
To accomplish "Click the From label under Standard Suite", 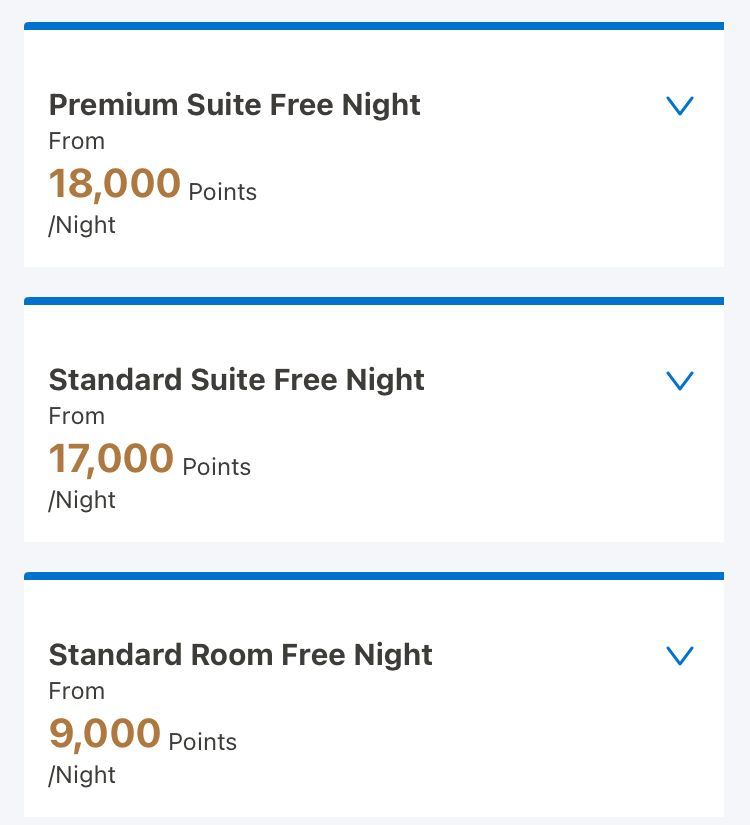I will 77,416.
